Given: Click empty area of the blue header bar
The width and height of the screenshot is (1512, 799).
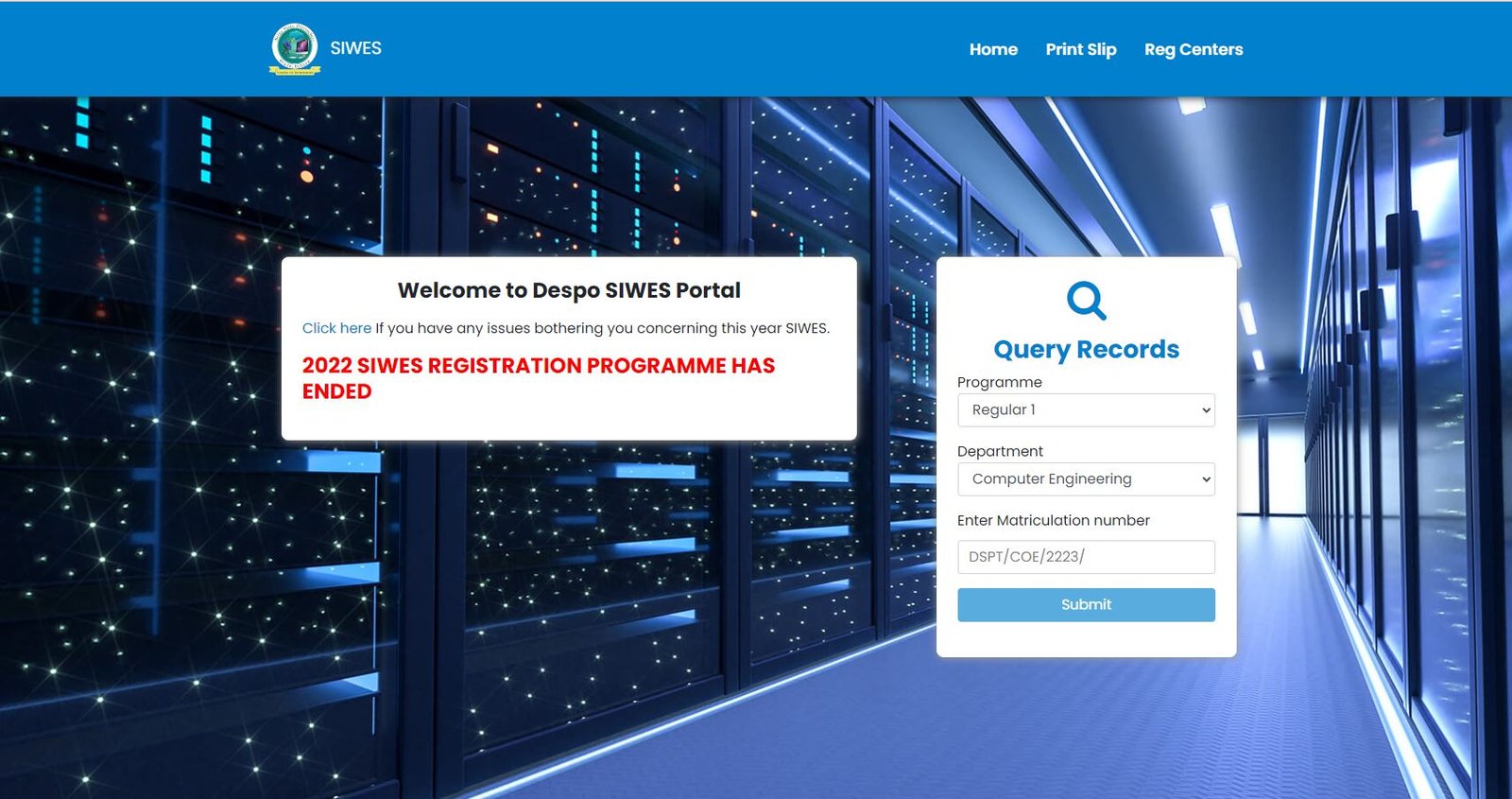Looking at the screenshot, I should (661, 49).
